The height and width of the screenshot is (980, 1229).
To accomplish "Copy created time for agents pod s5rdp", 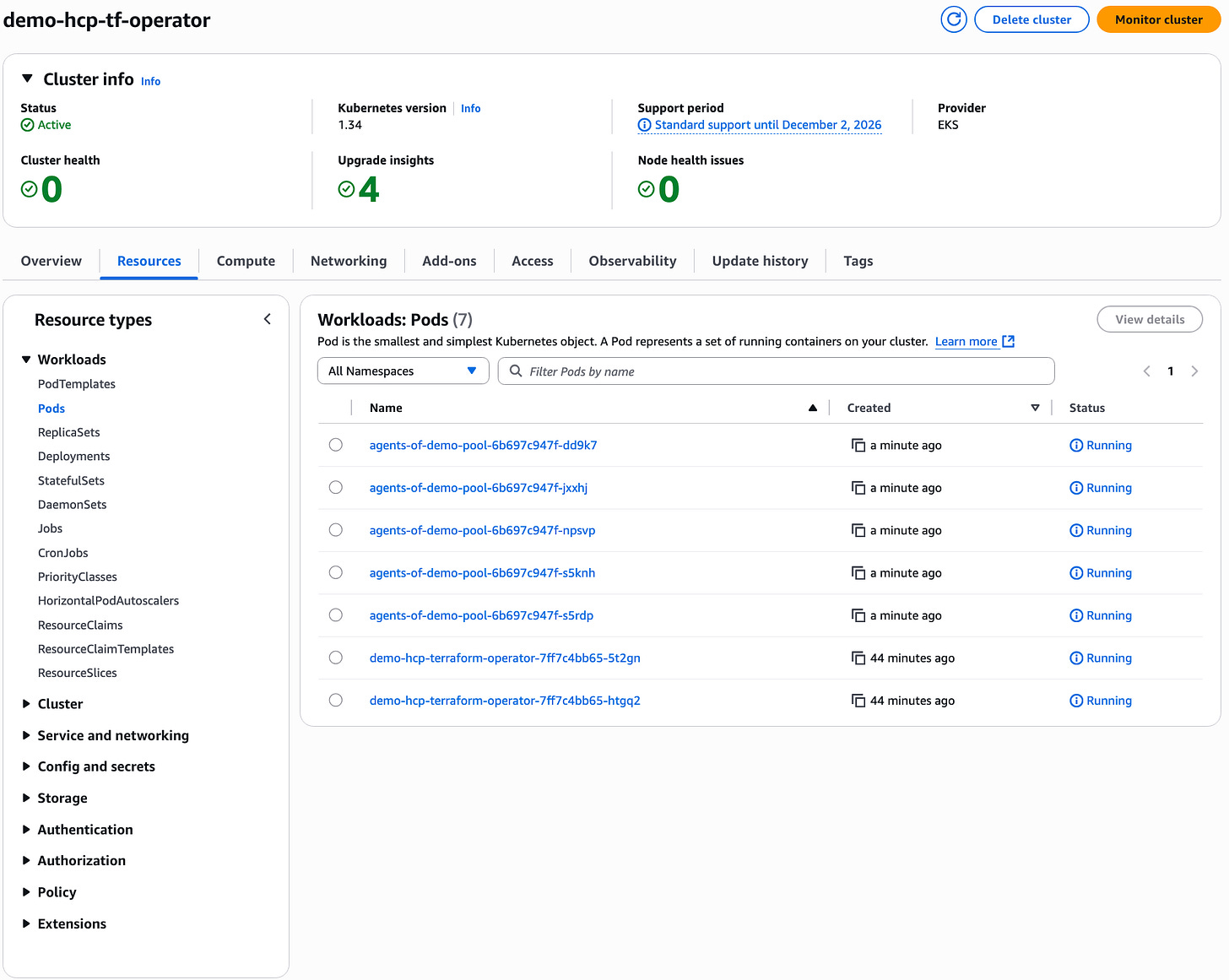I will tap(858, 615).
